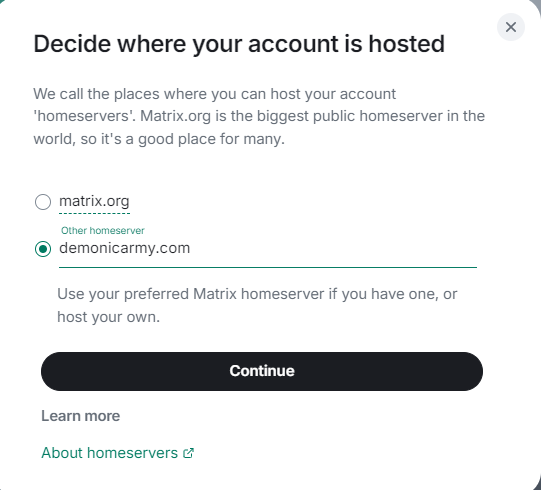Select the matrix.org radio button
The height and width of the screenshot is (490, 541).
[43, 202]
